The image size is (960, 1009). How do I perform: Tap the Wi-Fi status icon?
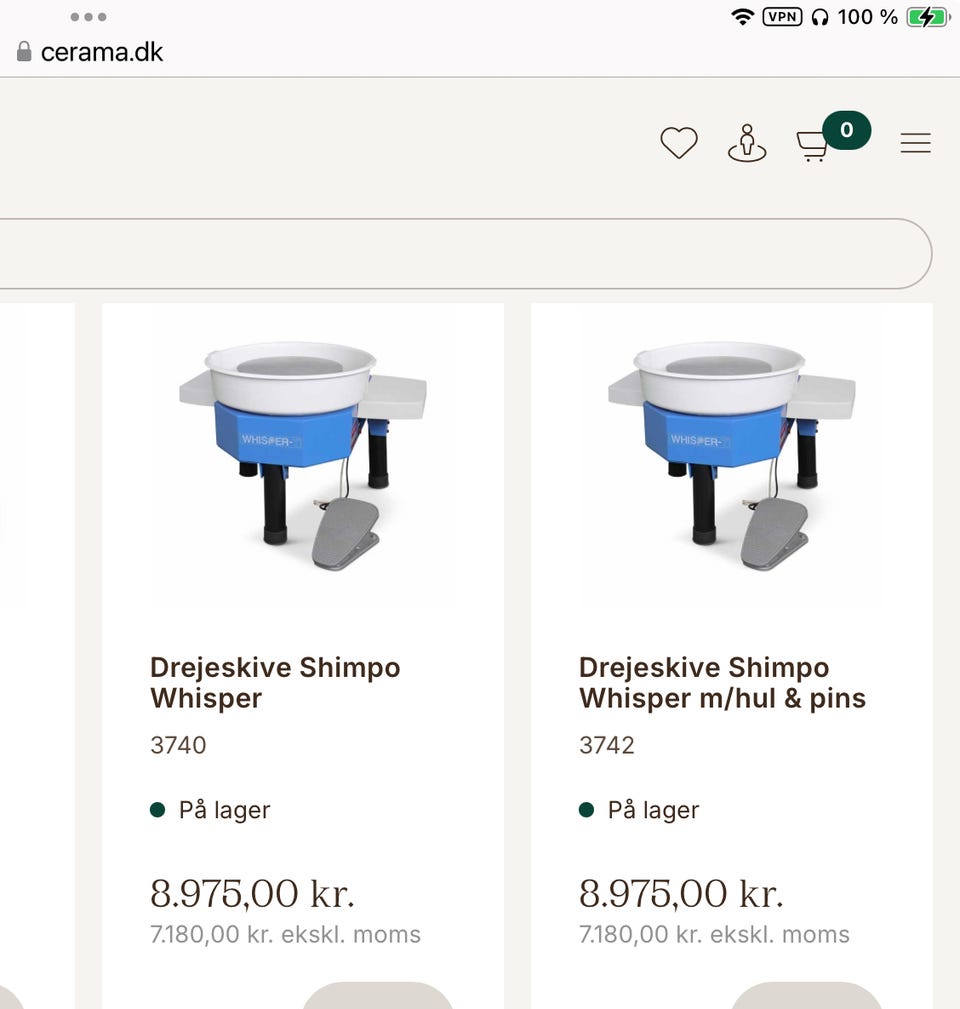click(x=742, y=17)
